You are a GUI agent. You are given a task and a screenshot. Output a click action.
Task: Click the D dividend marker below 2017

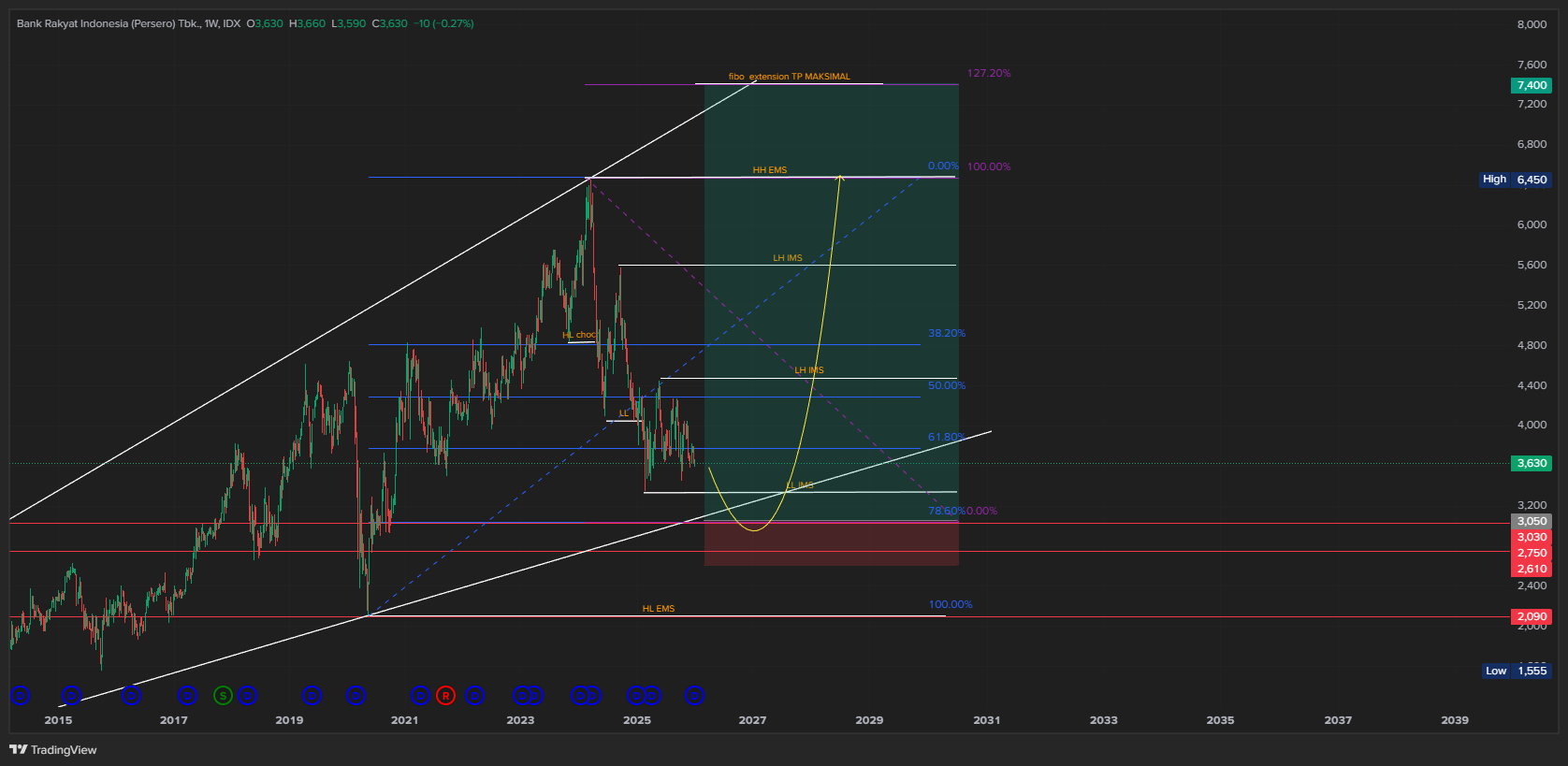188,695
